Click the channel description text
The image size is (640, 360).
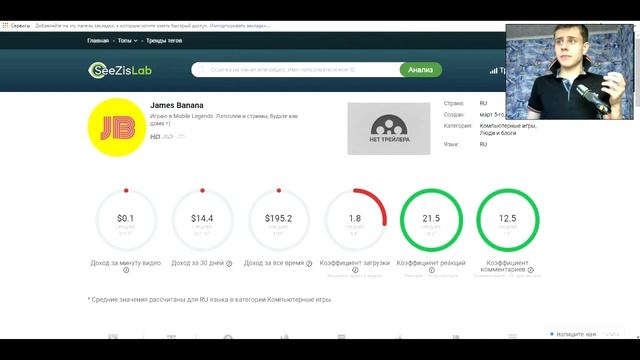pyautogui.click(x=224, y=120)
